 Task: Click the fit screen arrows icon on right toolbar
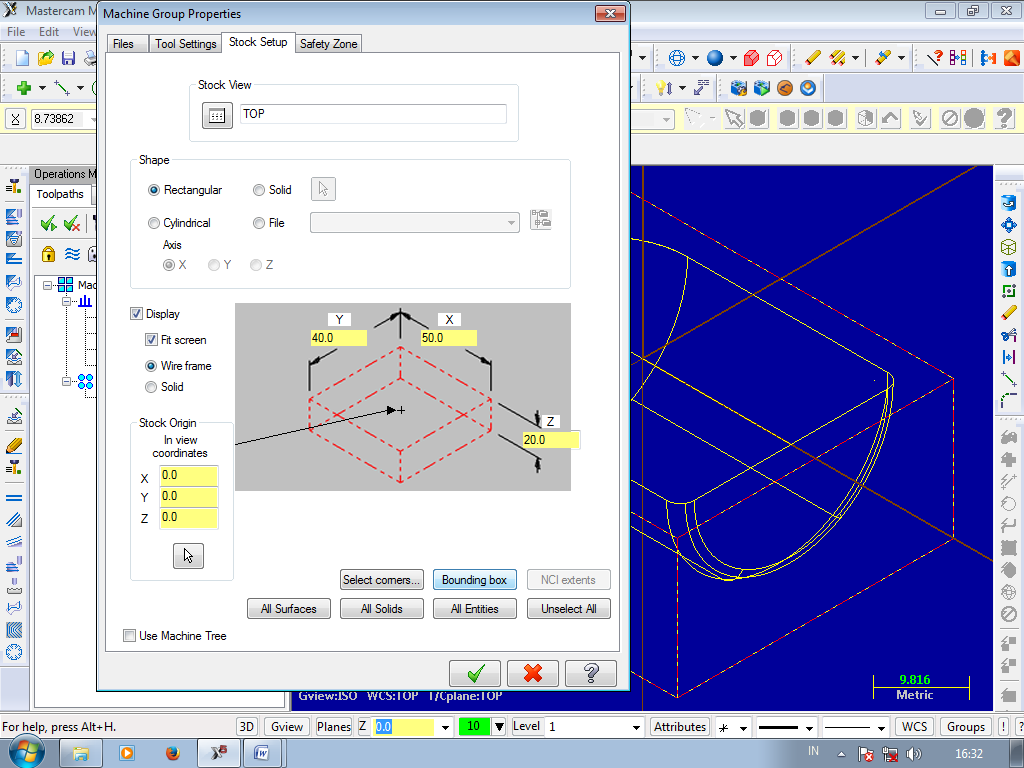(x=1008, y=225)
